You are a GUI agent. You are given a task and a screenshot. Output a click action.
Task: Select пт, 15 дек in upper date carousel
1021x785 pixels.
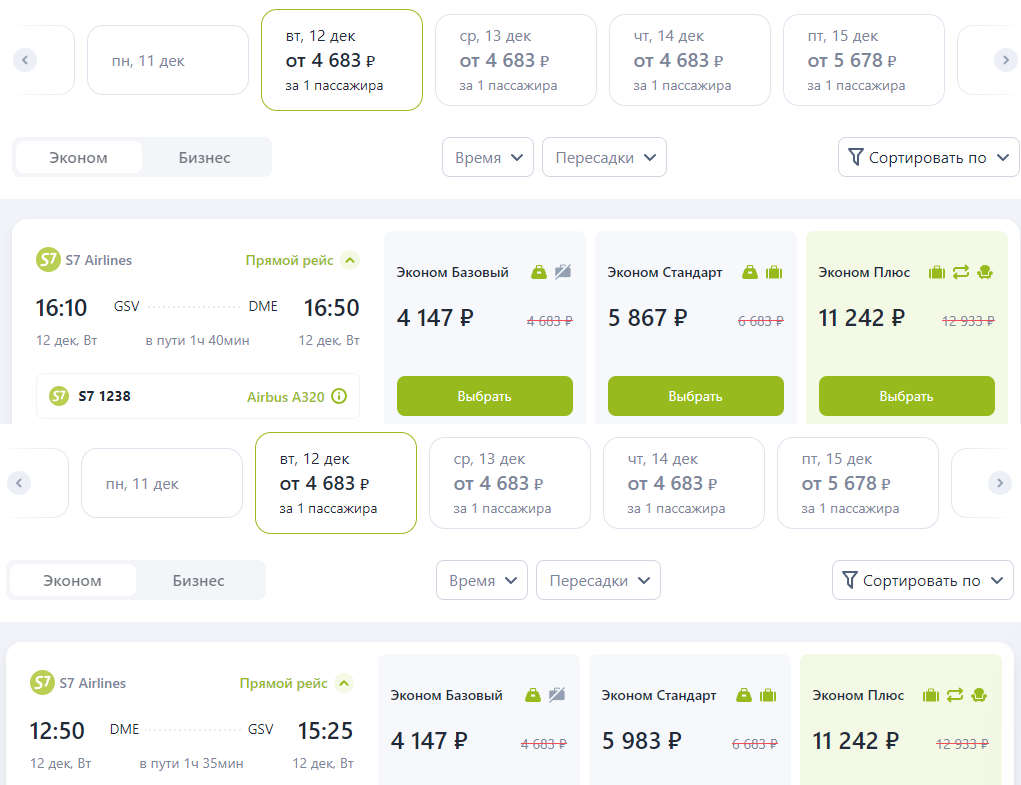pyautogui.click(x=863, y=60)
